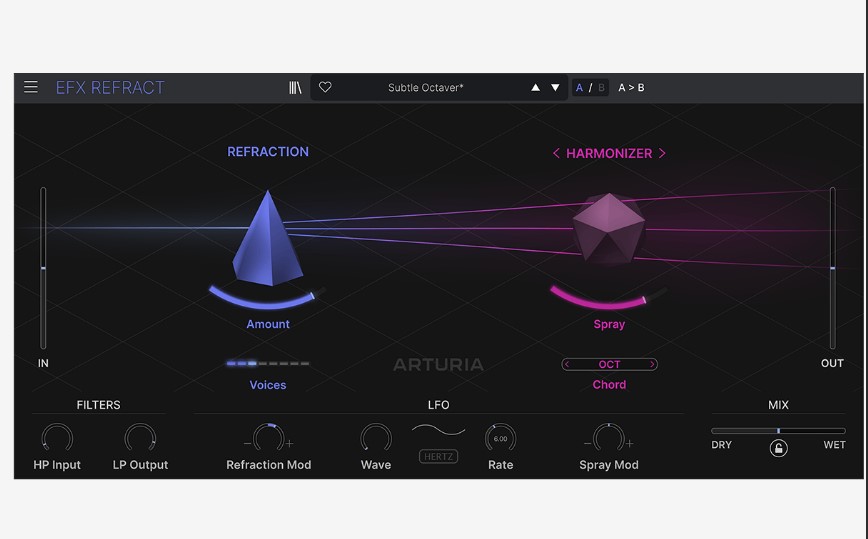Open the Subtle Octaver preset name
Screen dimensions: 868x539
(x=426, y=87)
